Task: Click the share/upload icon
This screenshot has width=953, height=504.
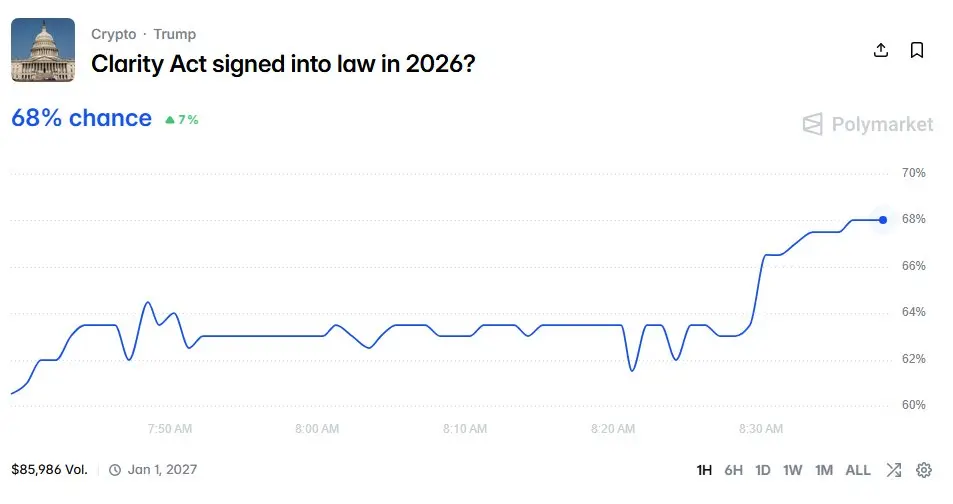Action: (881, 51)
